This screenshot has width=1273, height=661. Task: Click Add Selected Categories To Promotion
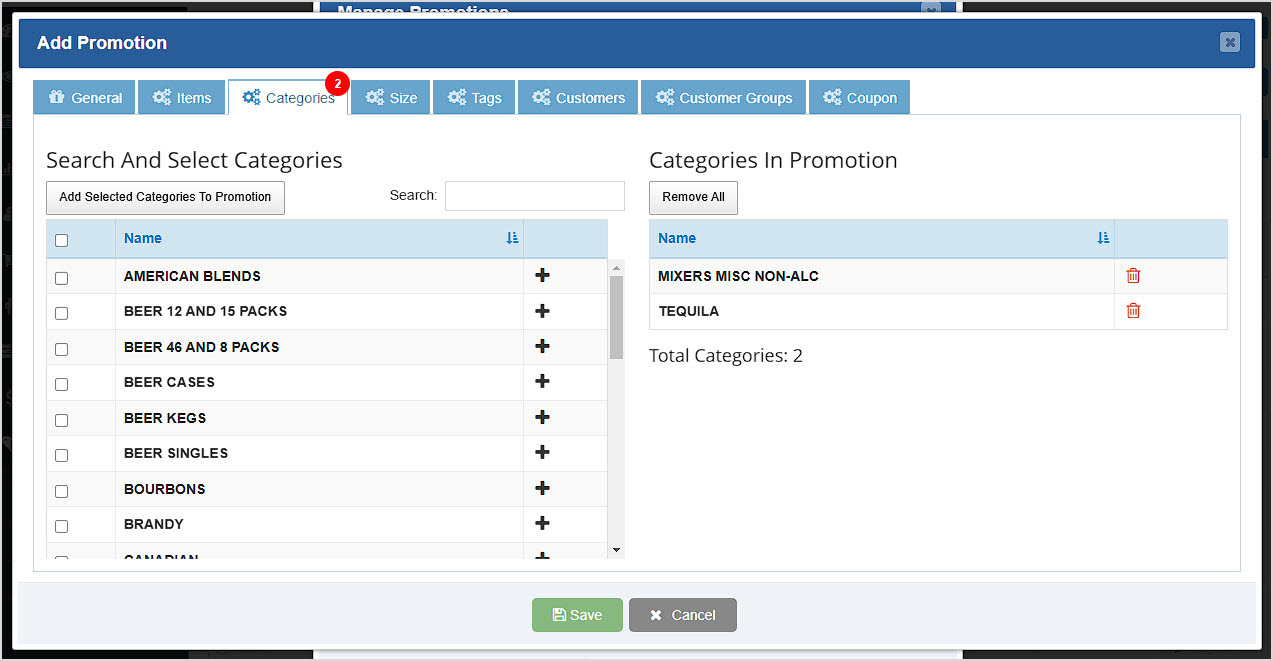point(165,197)
